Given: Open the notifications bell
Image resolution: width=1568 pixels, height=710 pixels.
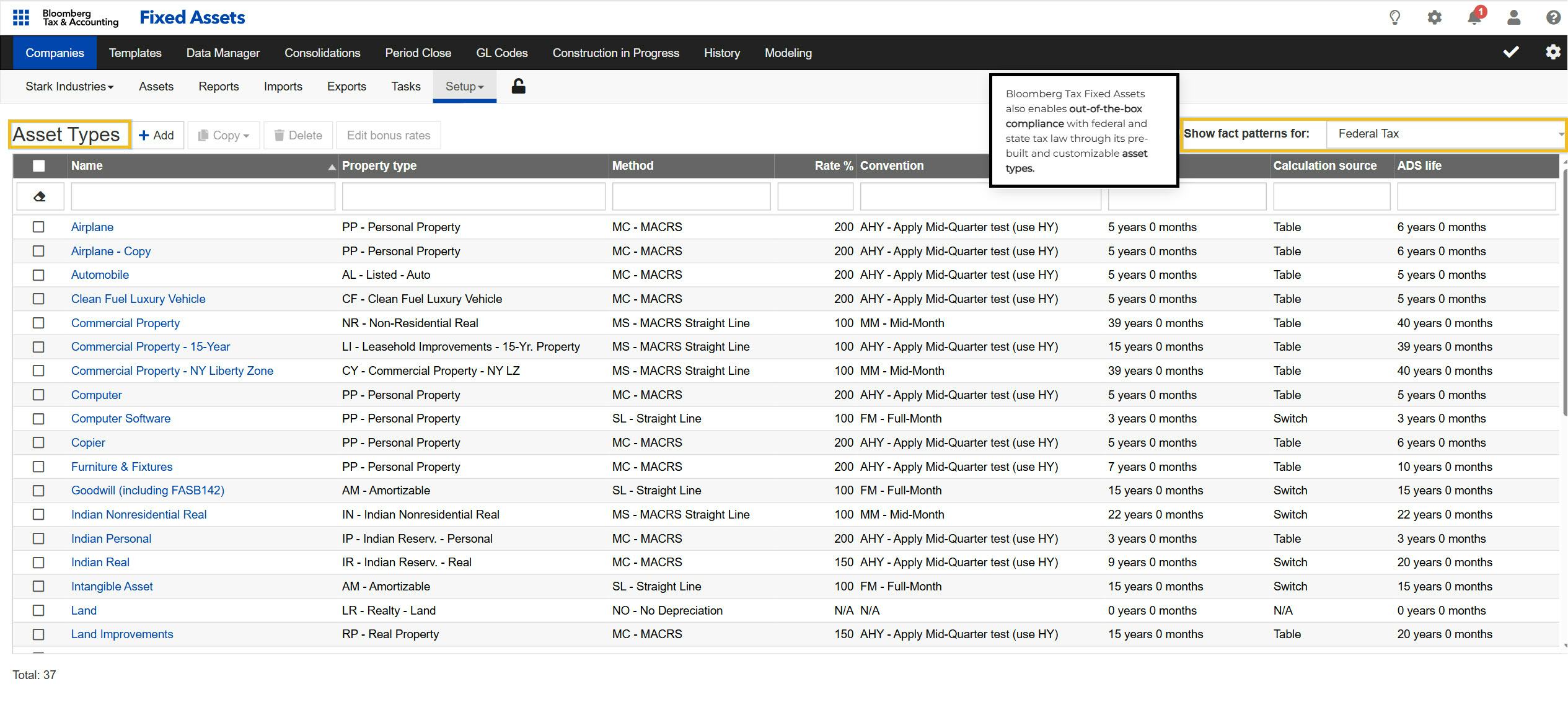Looking at the screenshot, I should pyautogui.click(x=1474, y=17).
